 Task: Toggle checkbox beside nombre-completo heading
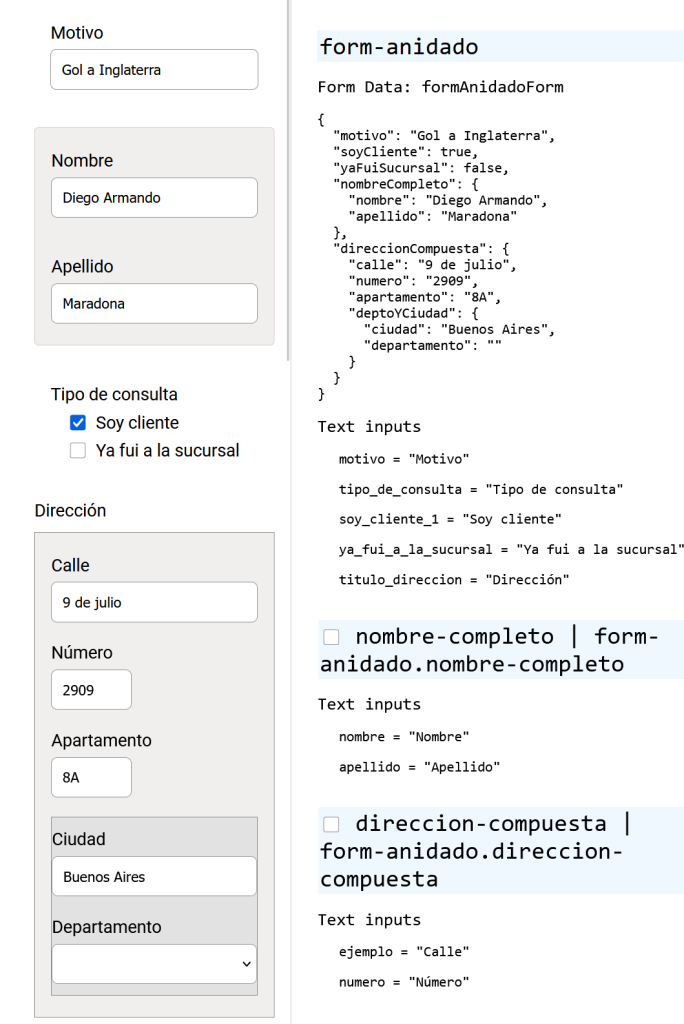point(332,637)
